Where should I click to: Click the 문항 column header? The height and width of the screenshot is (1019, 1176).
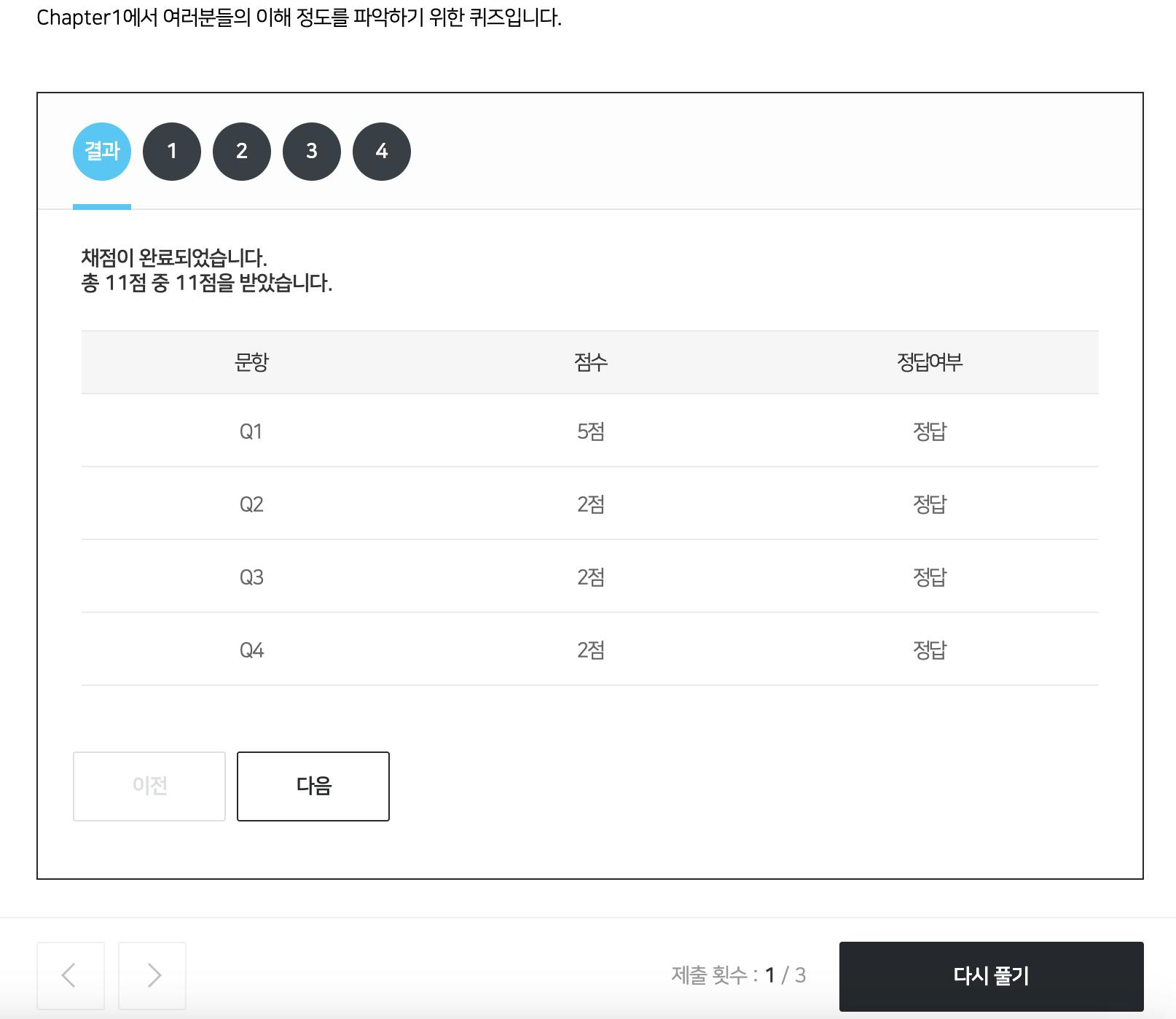[x=251, y=362]
